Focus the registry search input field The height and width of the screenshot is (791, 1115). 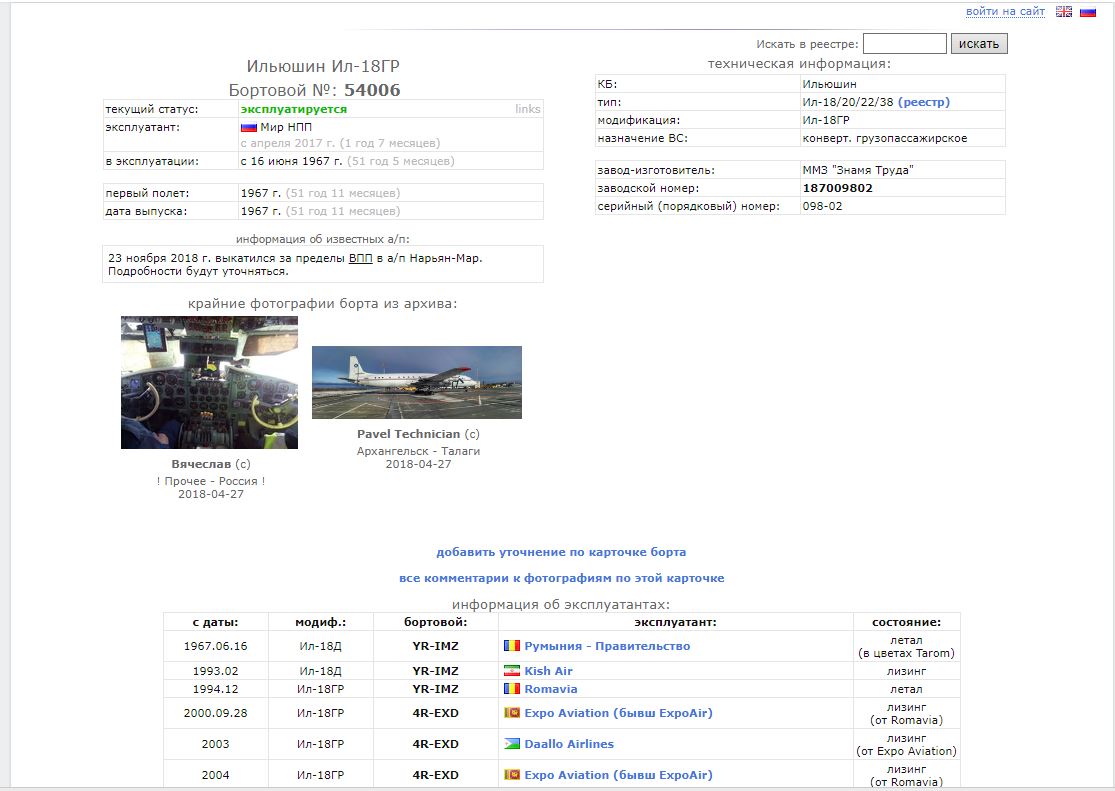point(904,44)
